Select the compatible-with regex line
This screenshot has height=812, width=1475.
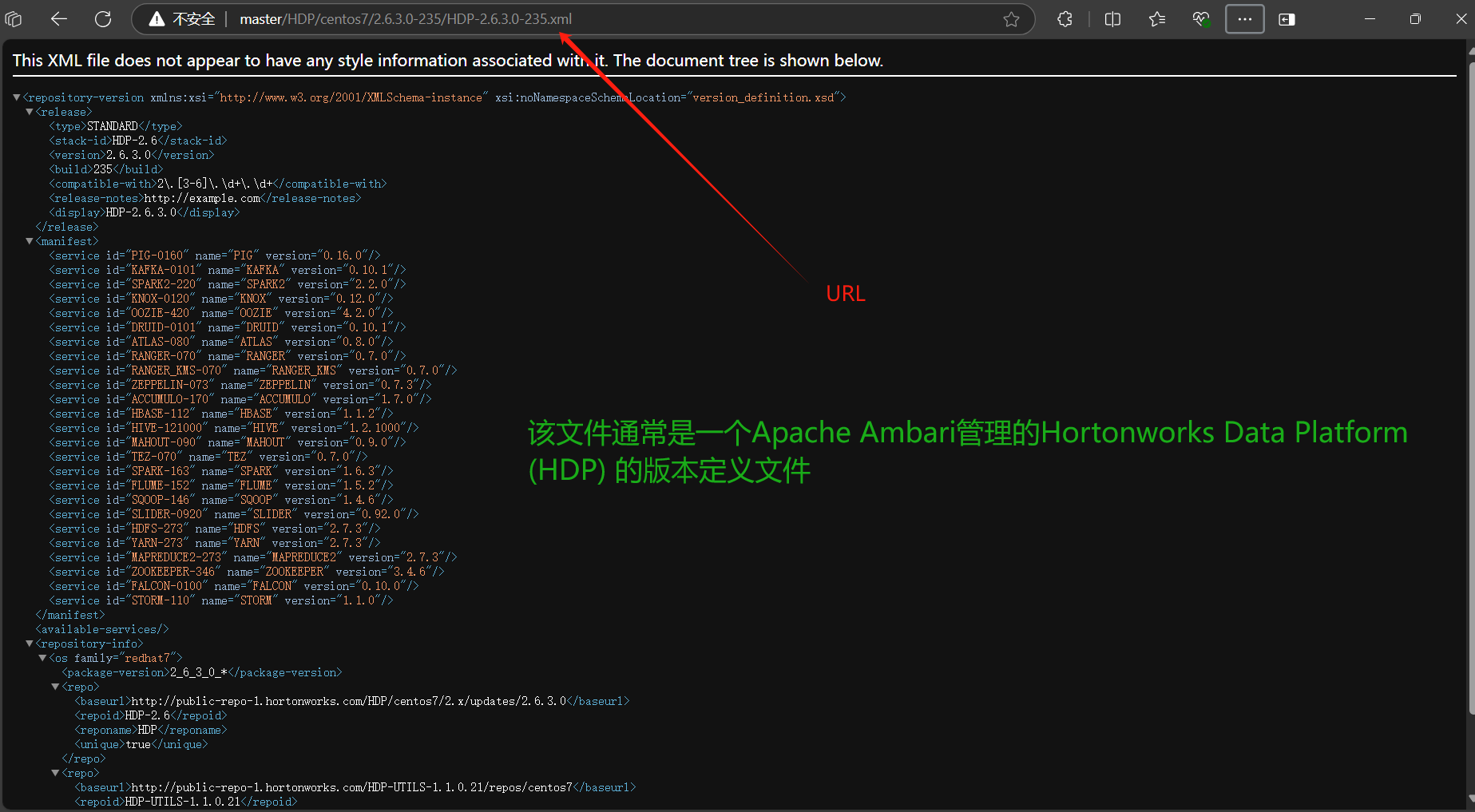pos(218,184)
